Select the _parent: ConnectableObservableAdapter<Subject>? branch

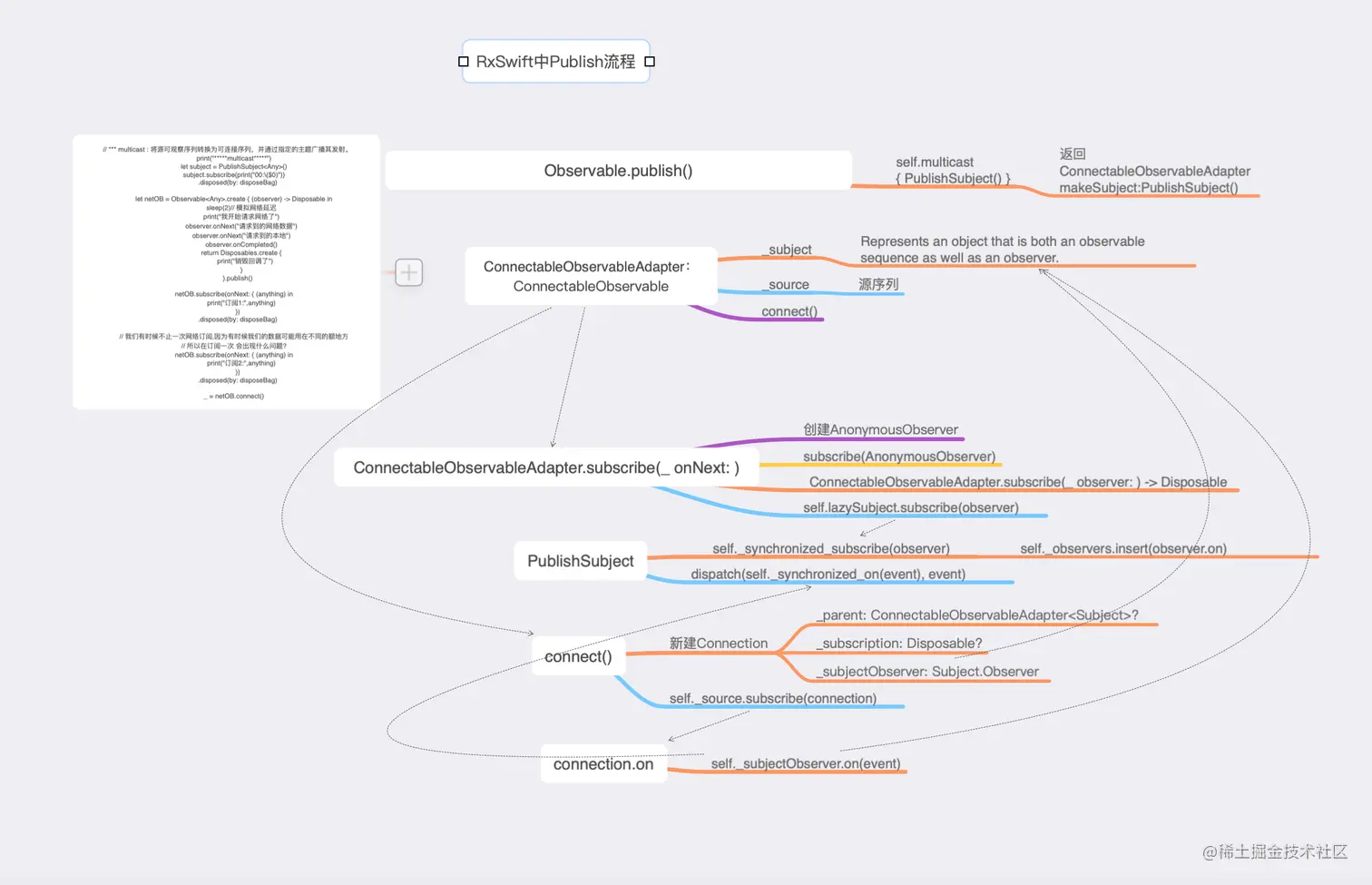pyautogui.click(x=977, y=615)
